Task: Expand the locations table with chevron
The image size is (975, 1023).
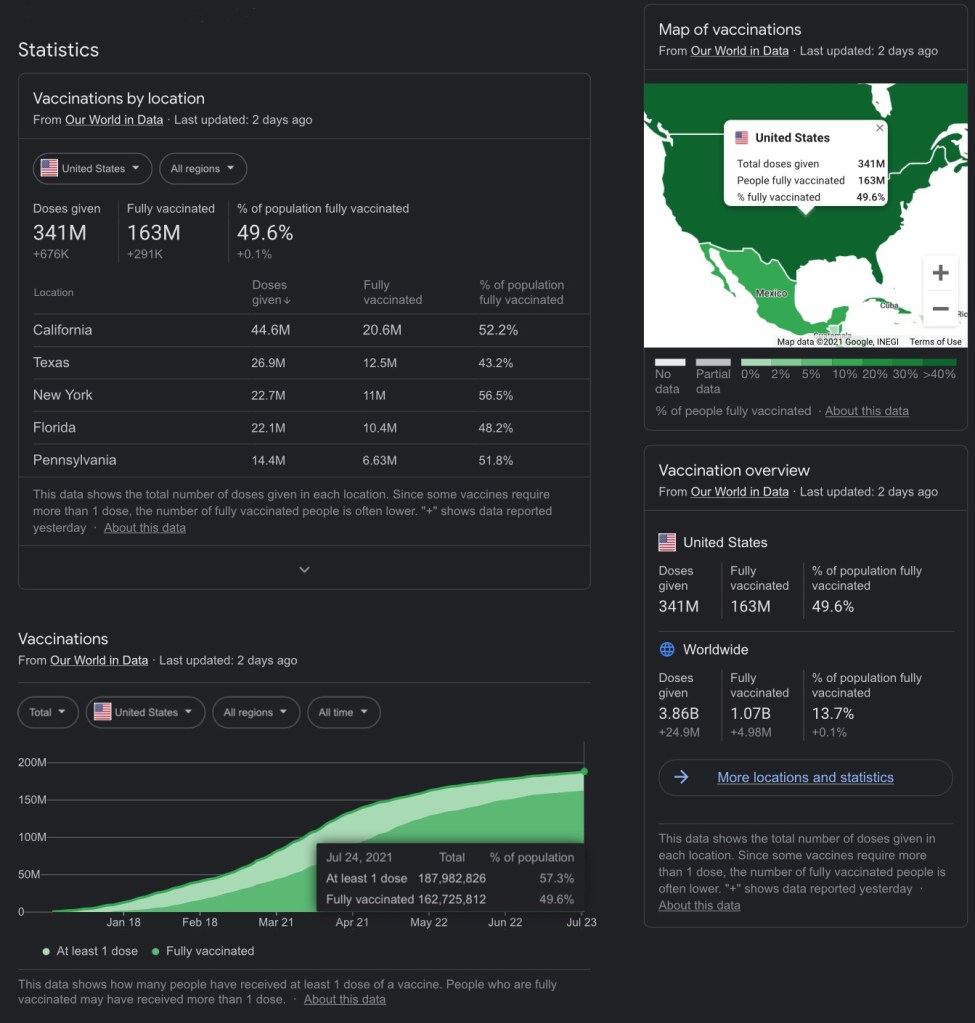Action: click(x=304, y=569)
